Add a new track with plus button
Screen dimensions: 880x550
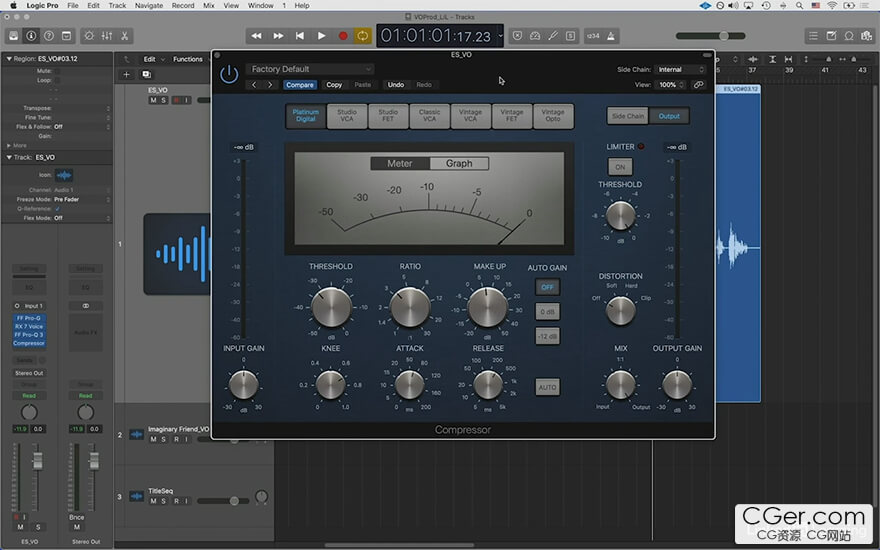click(126, 74)
